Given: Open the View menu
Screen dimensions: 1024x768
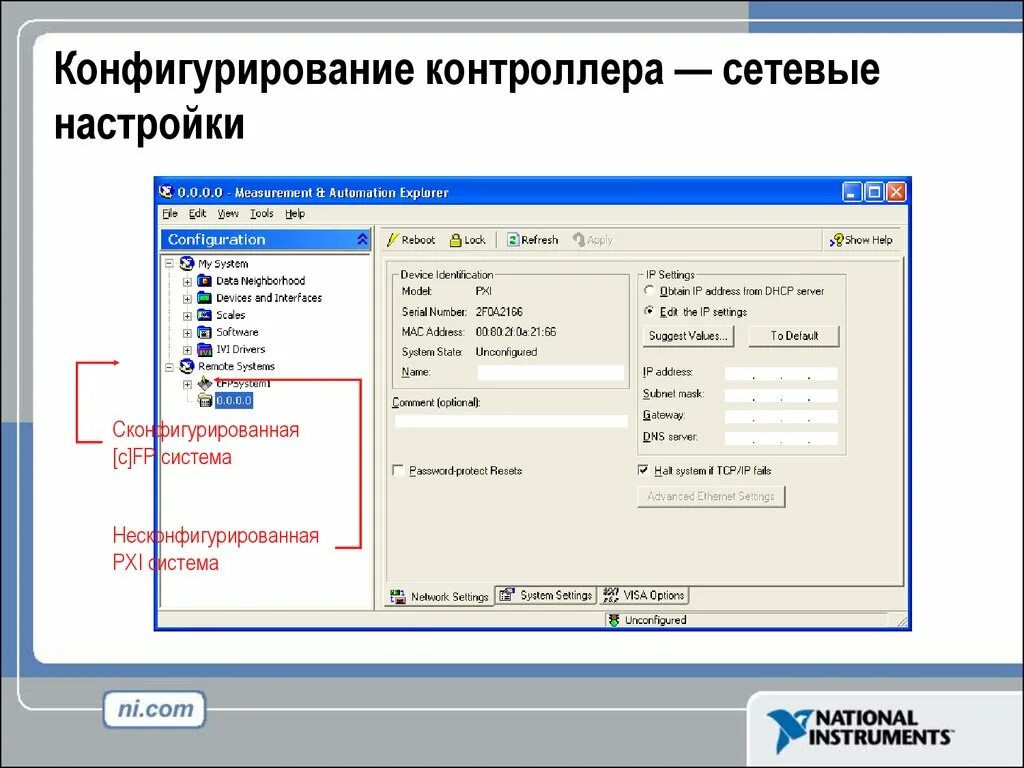Looking at the screenshot, I should pyautogui.click(x=228, y=214).
